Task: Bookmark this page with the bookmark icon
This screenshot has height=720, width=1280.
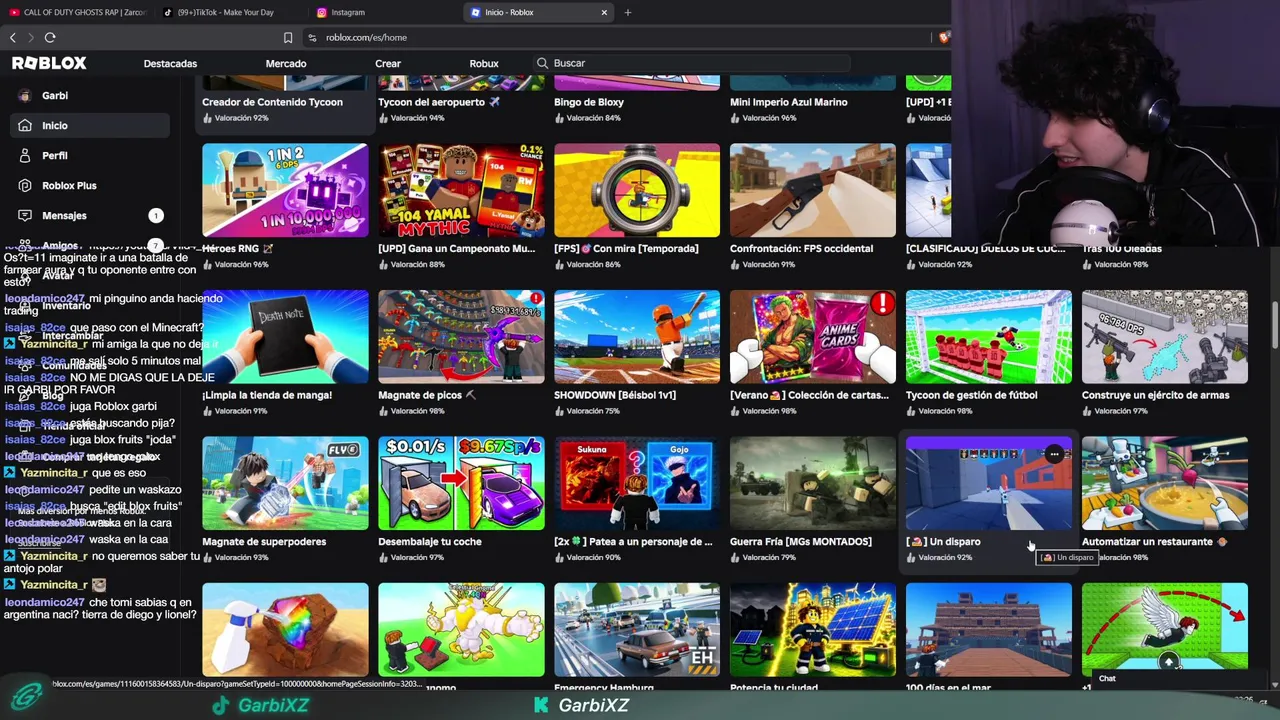Action: click(288, 37)
